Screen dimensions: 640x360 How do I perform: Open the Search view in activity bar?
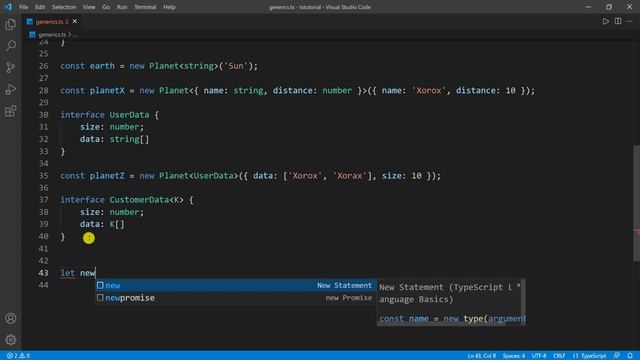(x=11, y=45)
